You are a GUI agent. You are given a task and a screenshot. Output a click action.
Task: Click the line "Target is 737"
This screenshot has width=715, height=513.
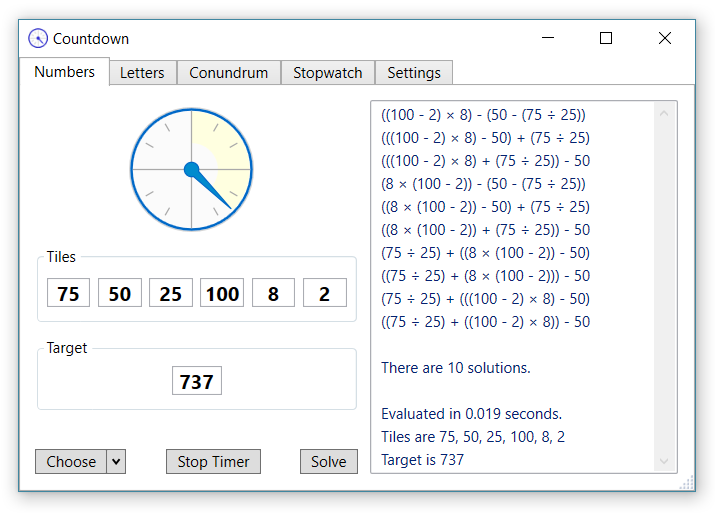422,460
